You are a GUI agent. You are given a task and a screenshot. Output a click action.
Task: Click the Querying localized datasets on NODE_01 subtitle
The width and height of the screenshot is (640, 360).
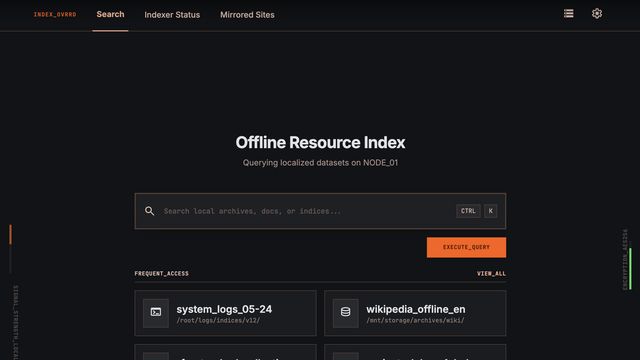point(320,162)
